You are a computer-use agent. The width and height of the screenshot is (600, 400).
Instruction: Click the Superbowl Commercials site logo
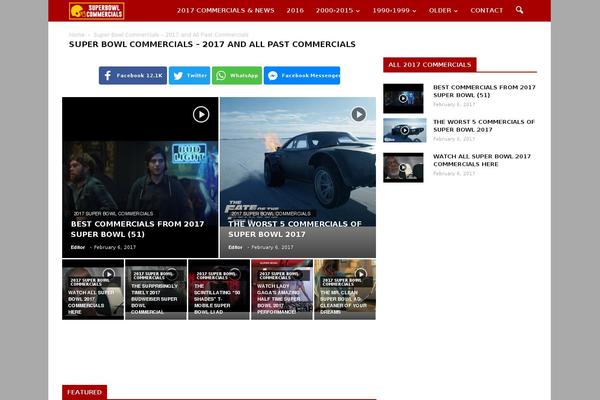[x=96, y=11]
